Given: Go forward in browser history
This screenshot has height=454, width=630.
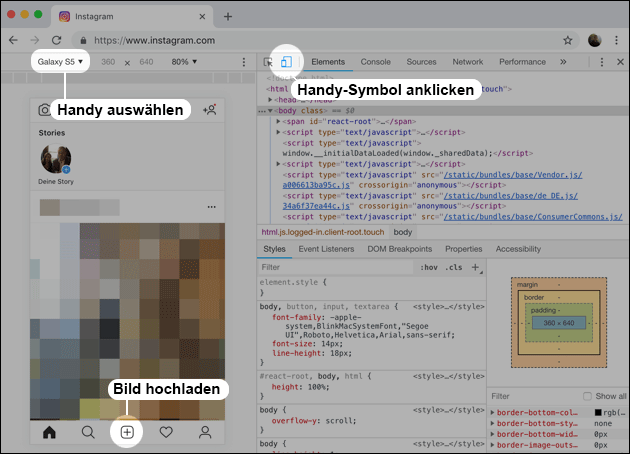Looking at the screenshot, I should (35, 40).
